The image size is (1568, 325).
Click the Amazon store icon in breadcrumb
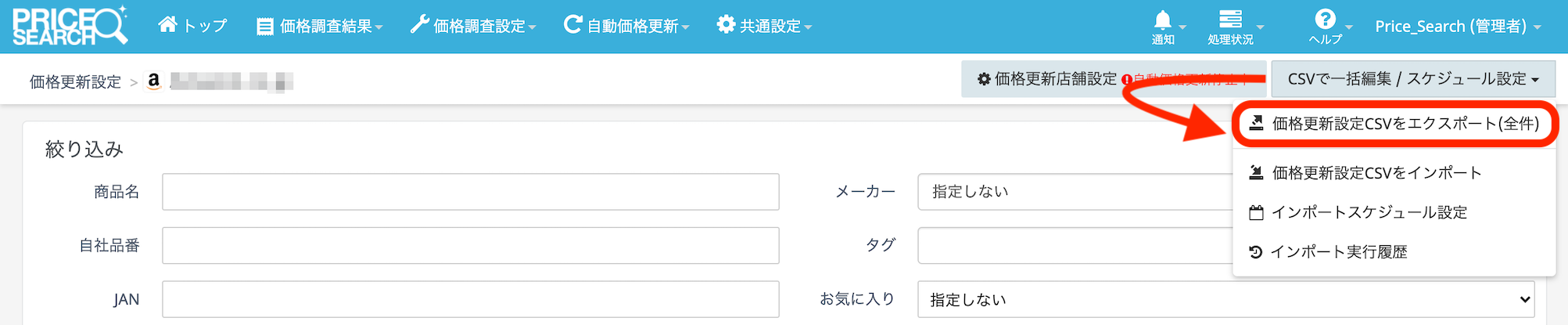(154, 81)
